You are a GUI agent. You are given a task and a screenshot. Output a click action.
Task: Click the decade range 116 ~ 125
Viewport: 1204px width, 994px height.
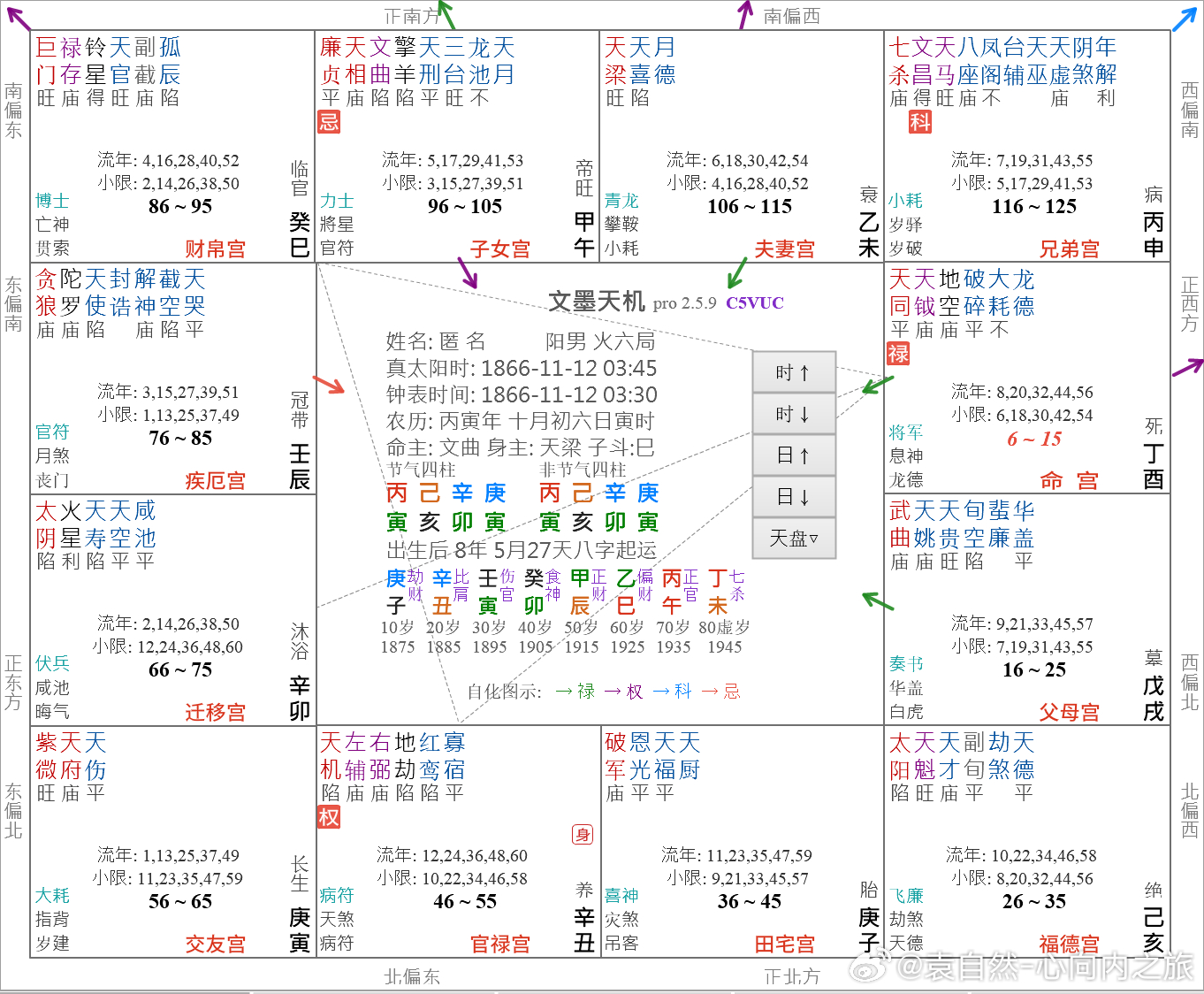pos(1034,206)
